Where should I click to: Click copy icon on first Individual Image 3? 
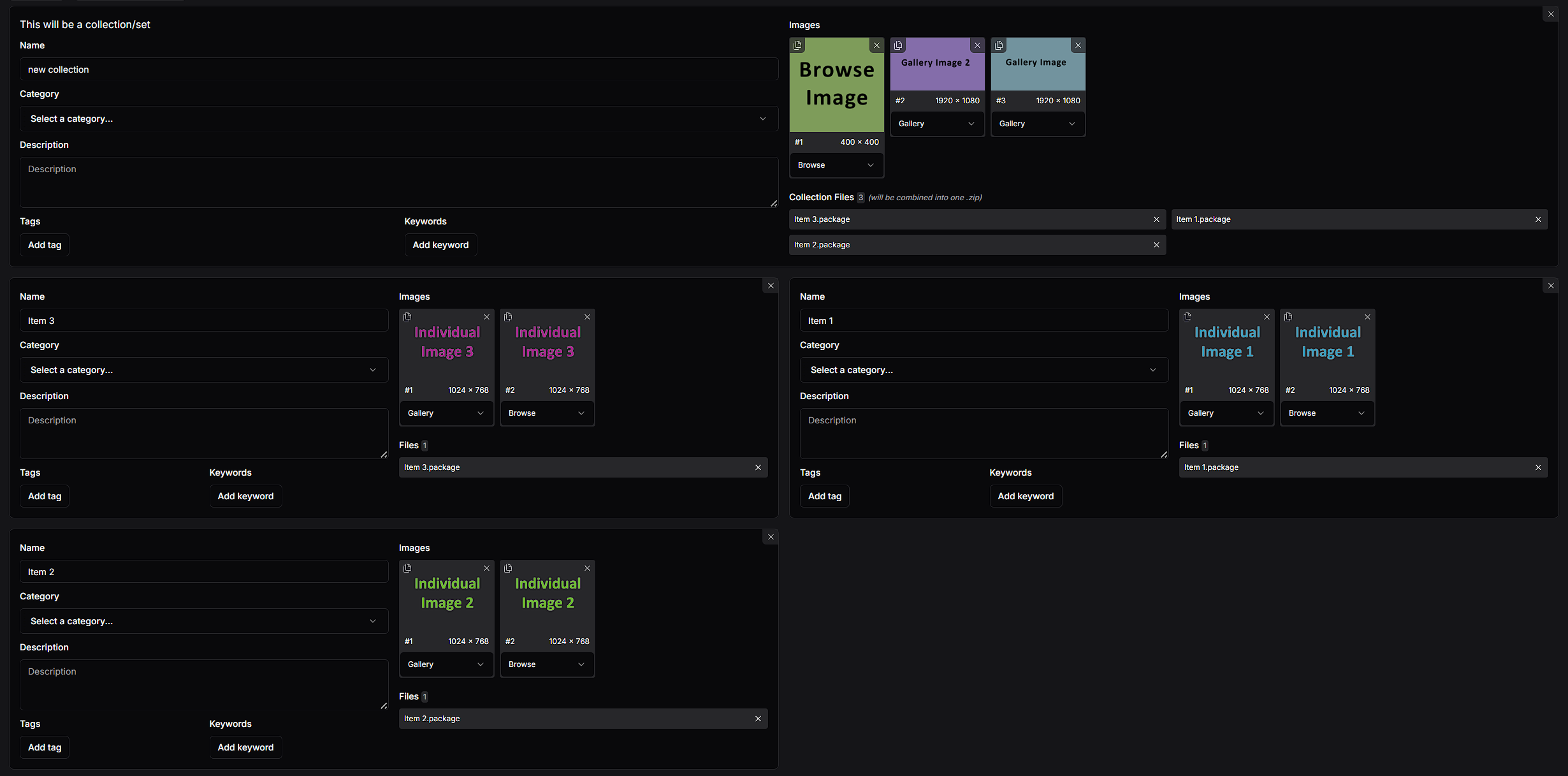407,317
